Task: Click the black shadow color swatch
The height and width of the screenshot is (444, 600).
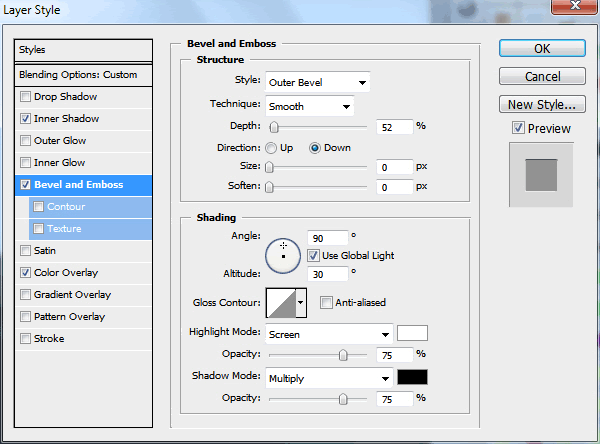Action: [412, 378]
